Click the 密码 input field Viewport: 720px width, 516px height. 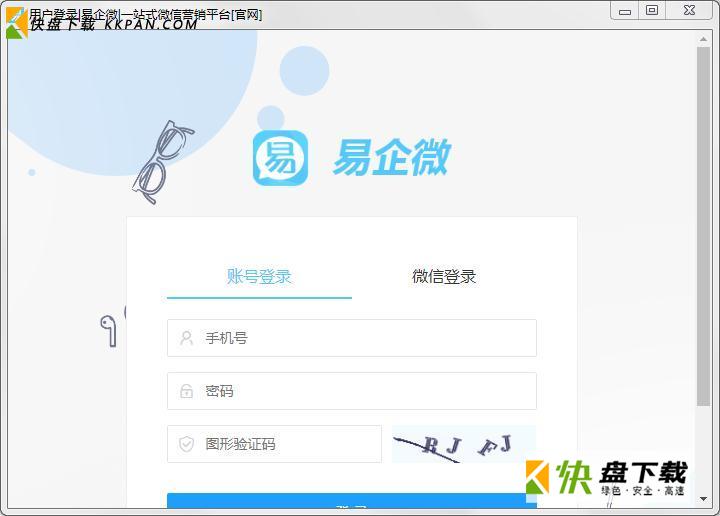coord(352,391)
